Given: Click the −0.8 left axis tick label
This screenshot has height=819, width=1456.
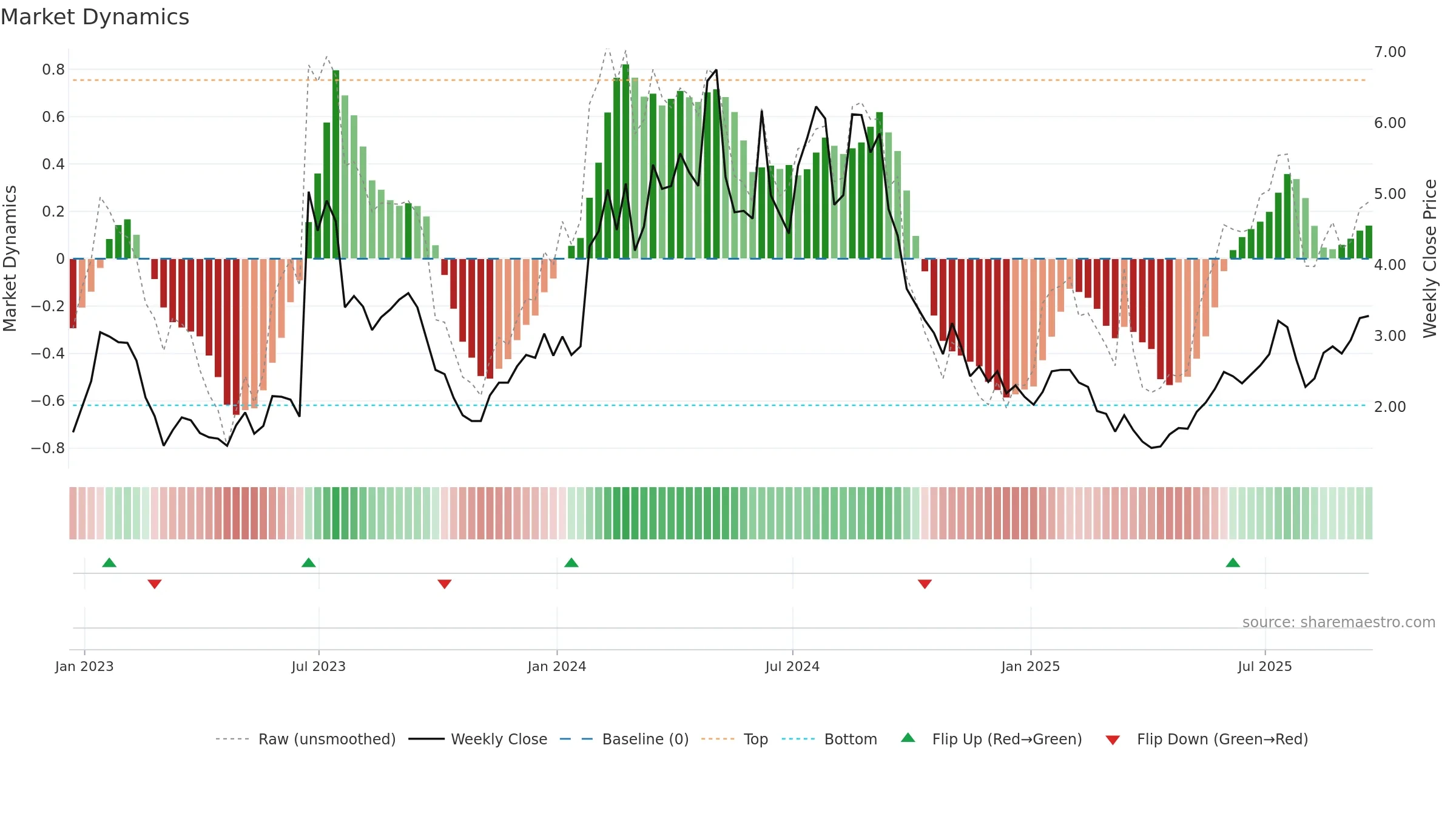Looking at the screenshot, I should click(47, 448).
